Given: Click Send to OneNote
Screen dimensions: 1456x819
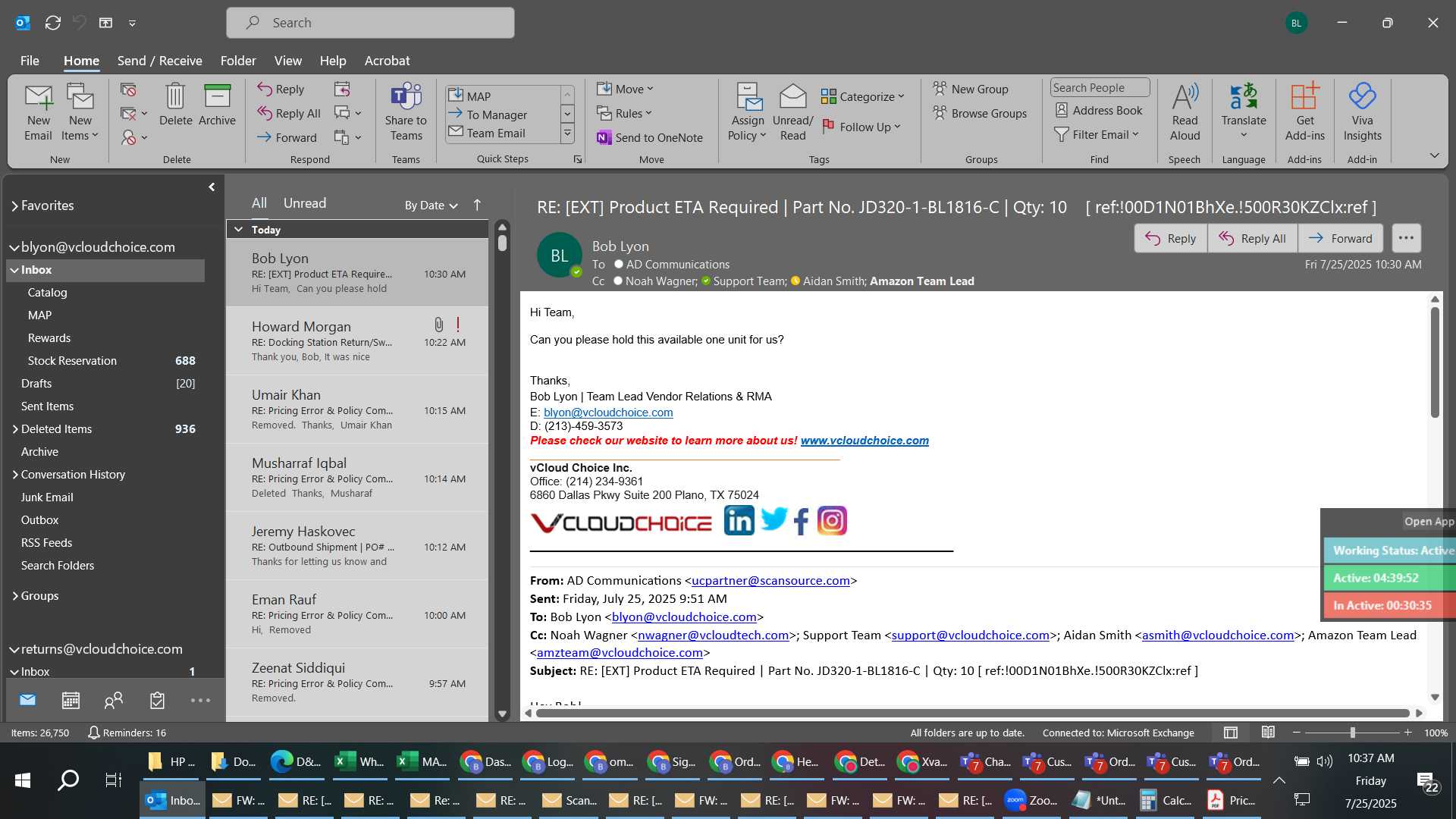Looking at the screenshot, I should pyautogui.click(x=650, y=137).
